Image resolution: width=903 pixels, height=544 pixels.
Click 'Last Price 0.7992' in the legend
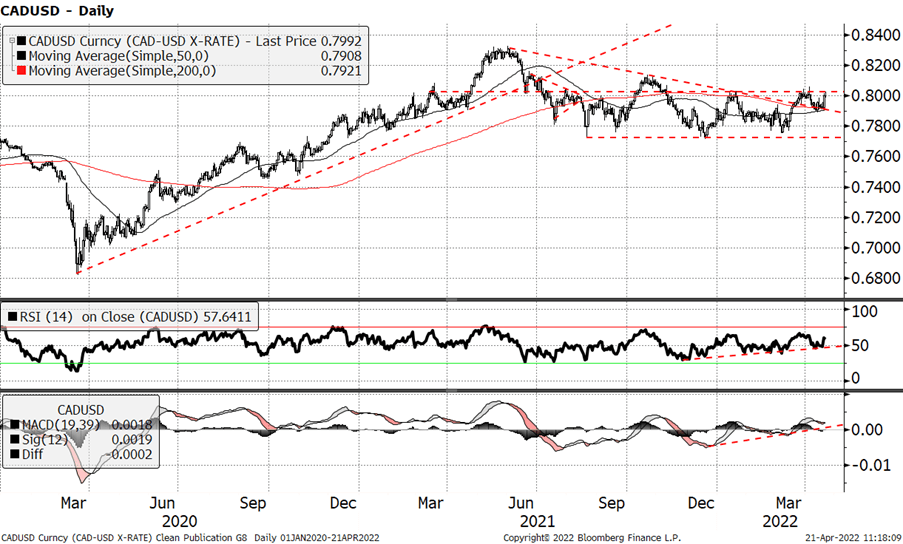(x=309, y=41)
